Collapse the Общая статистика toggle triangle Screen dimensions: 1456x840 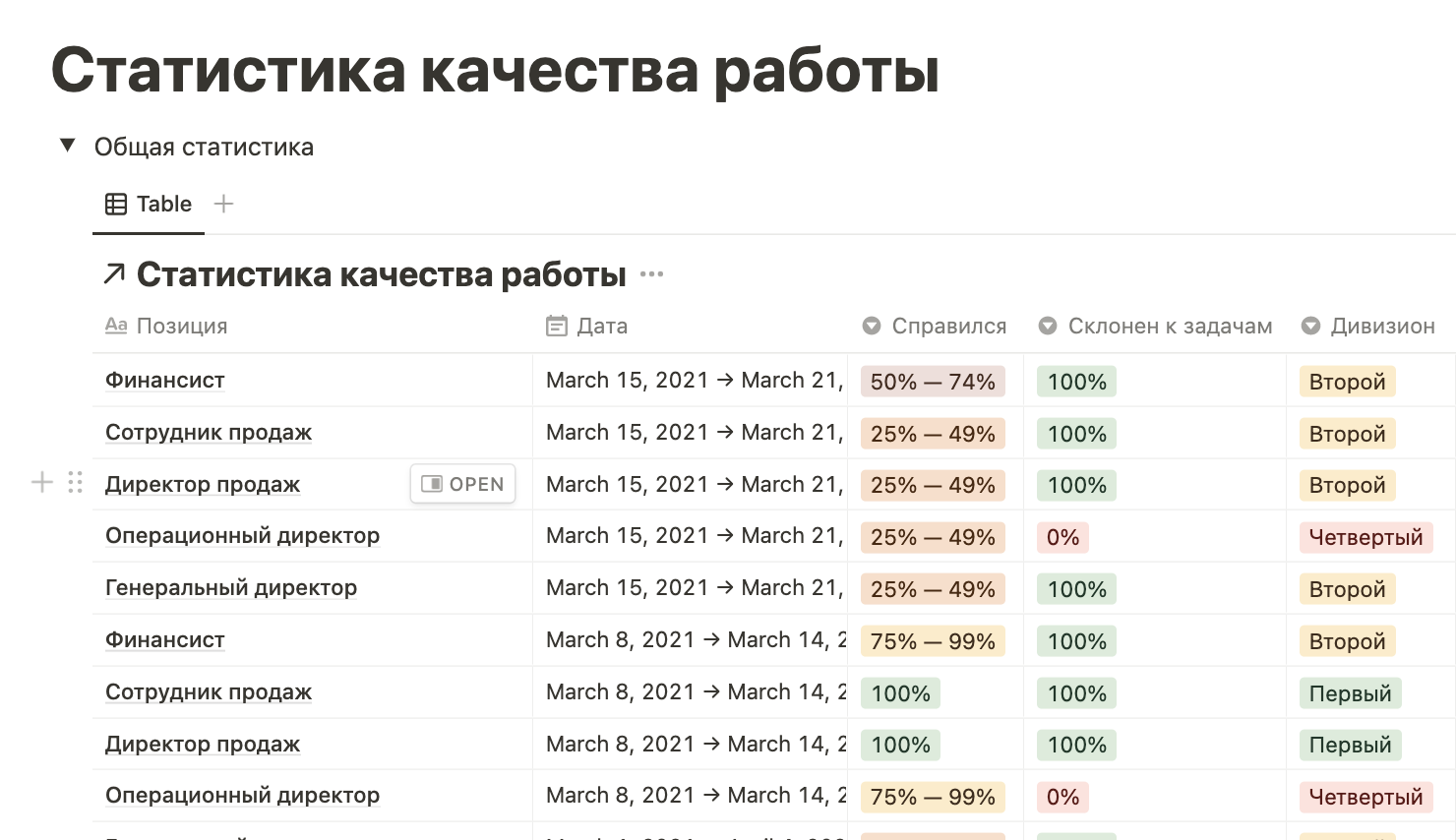coord(68,146)
